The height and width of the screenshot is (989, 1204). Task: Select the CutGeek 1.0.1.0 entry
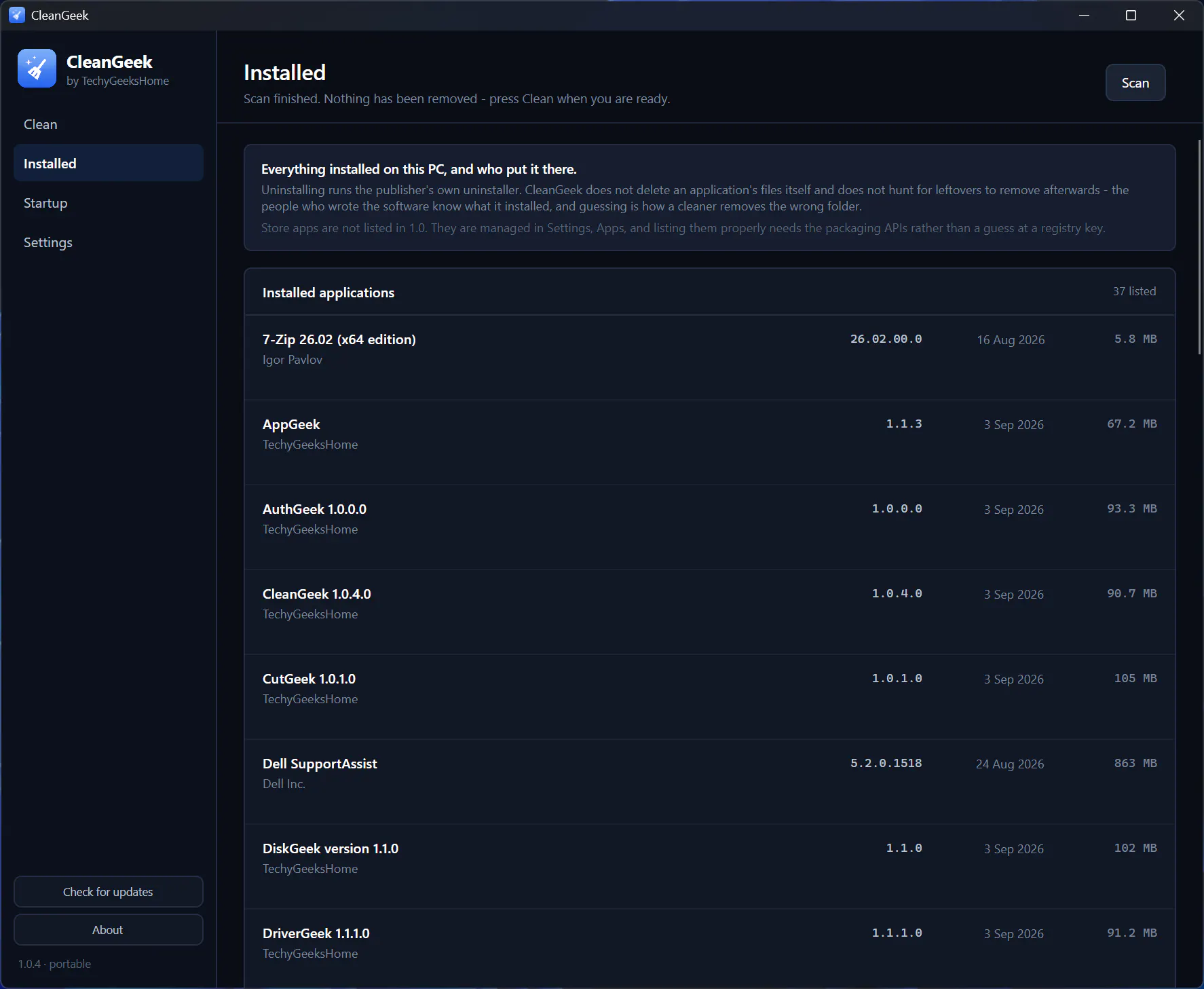tap(710, 697)
